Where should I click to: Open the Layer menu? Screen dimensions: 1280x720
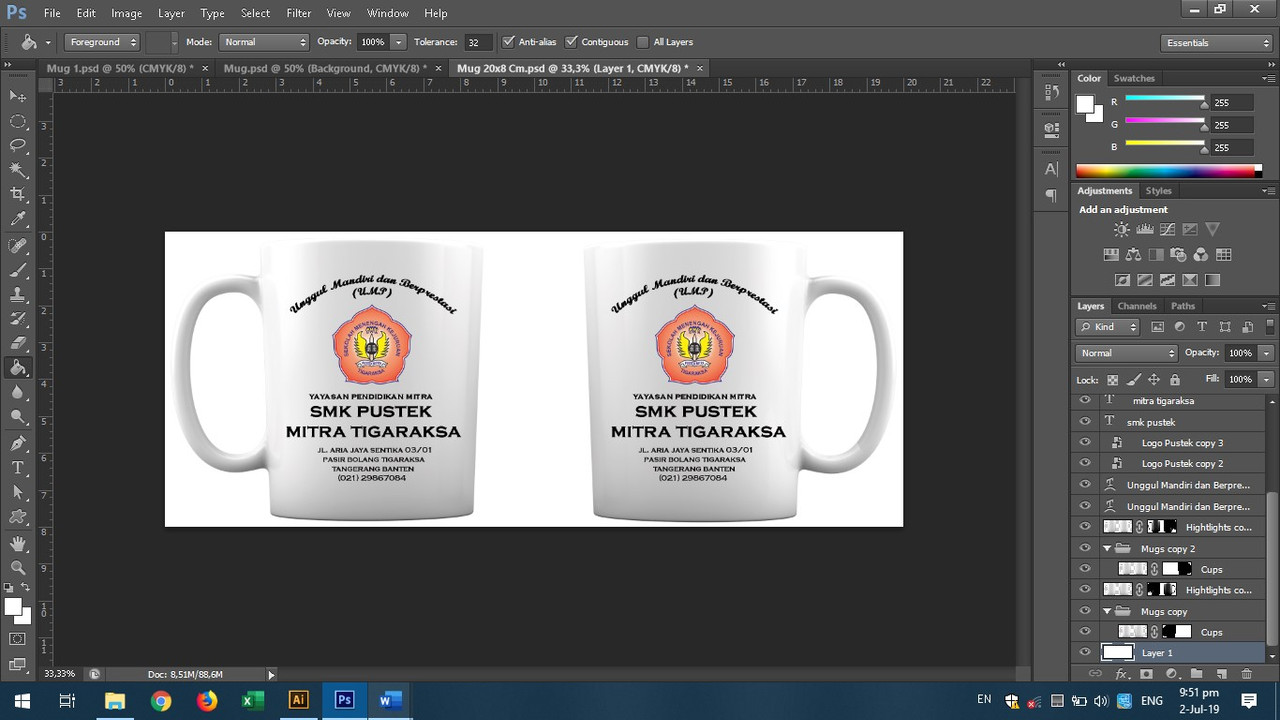click(x=171, y=13)
